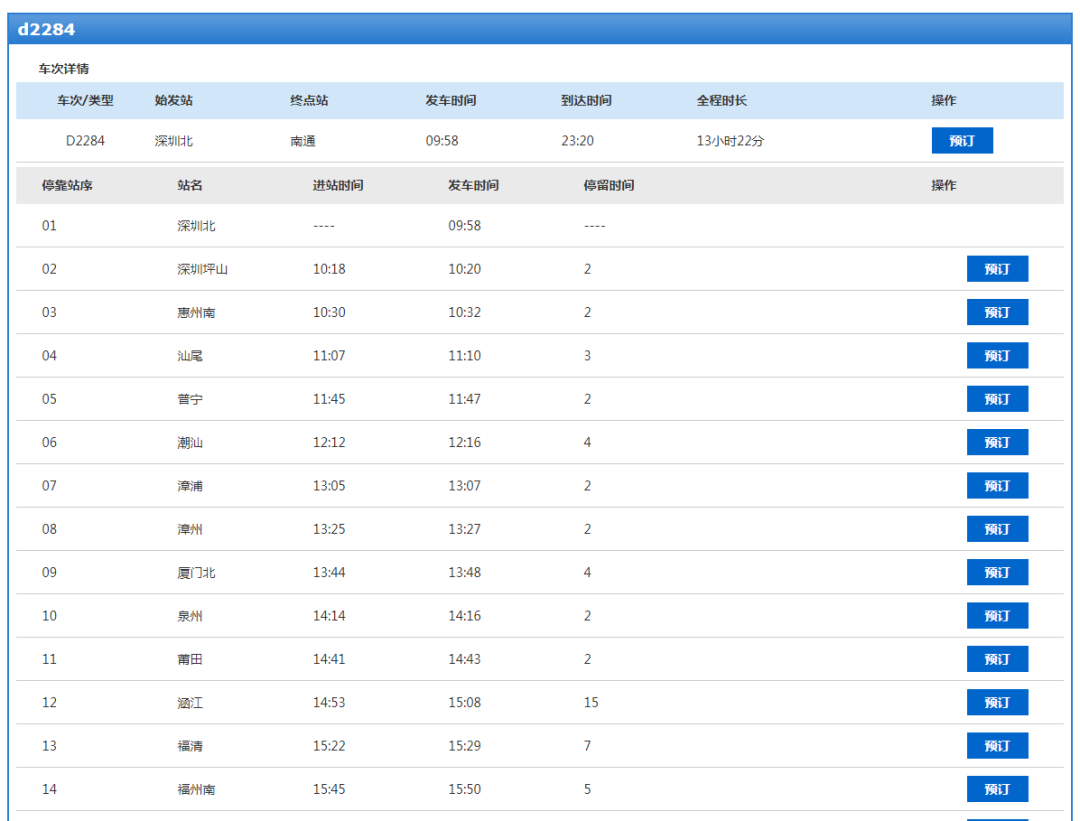Click origin station 深圳北 in summary row

pos(174,141)
